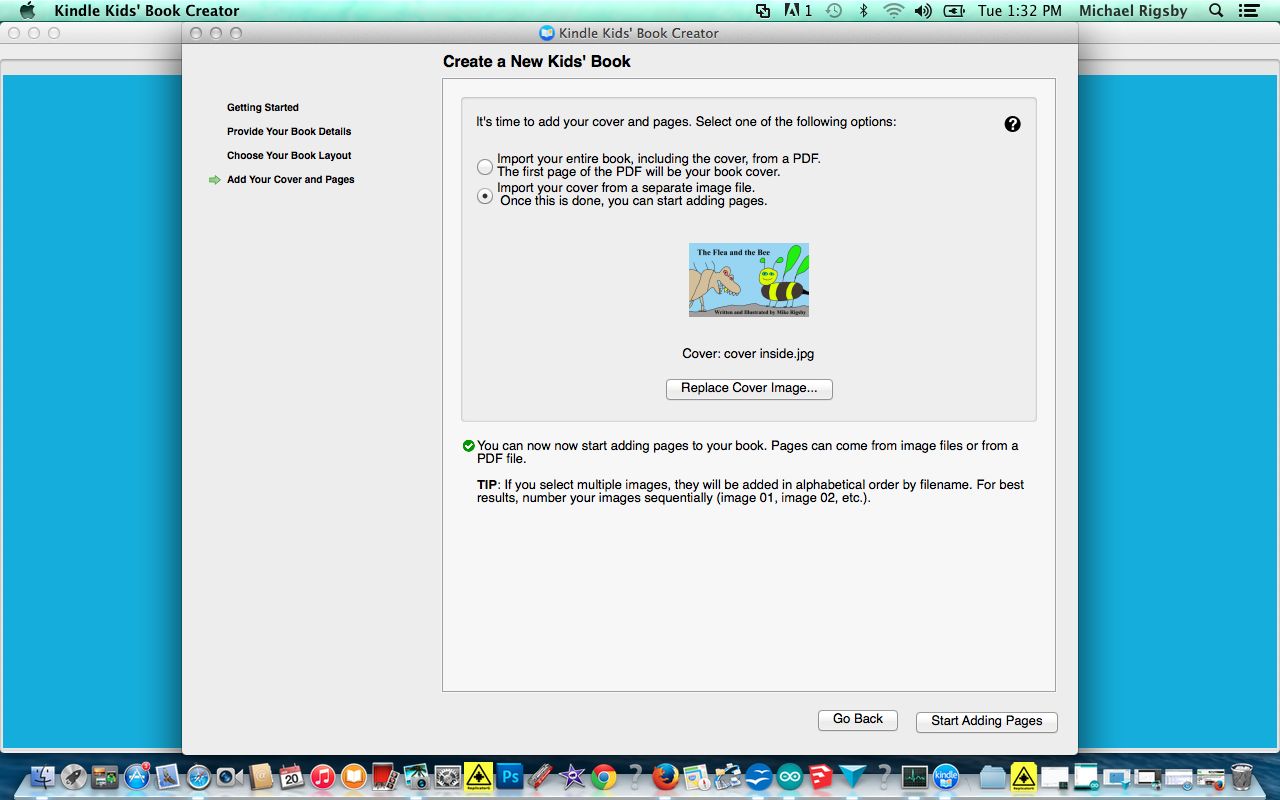
Task: Open Activity Monitor in the dock
Action: pos(914,776)
